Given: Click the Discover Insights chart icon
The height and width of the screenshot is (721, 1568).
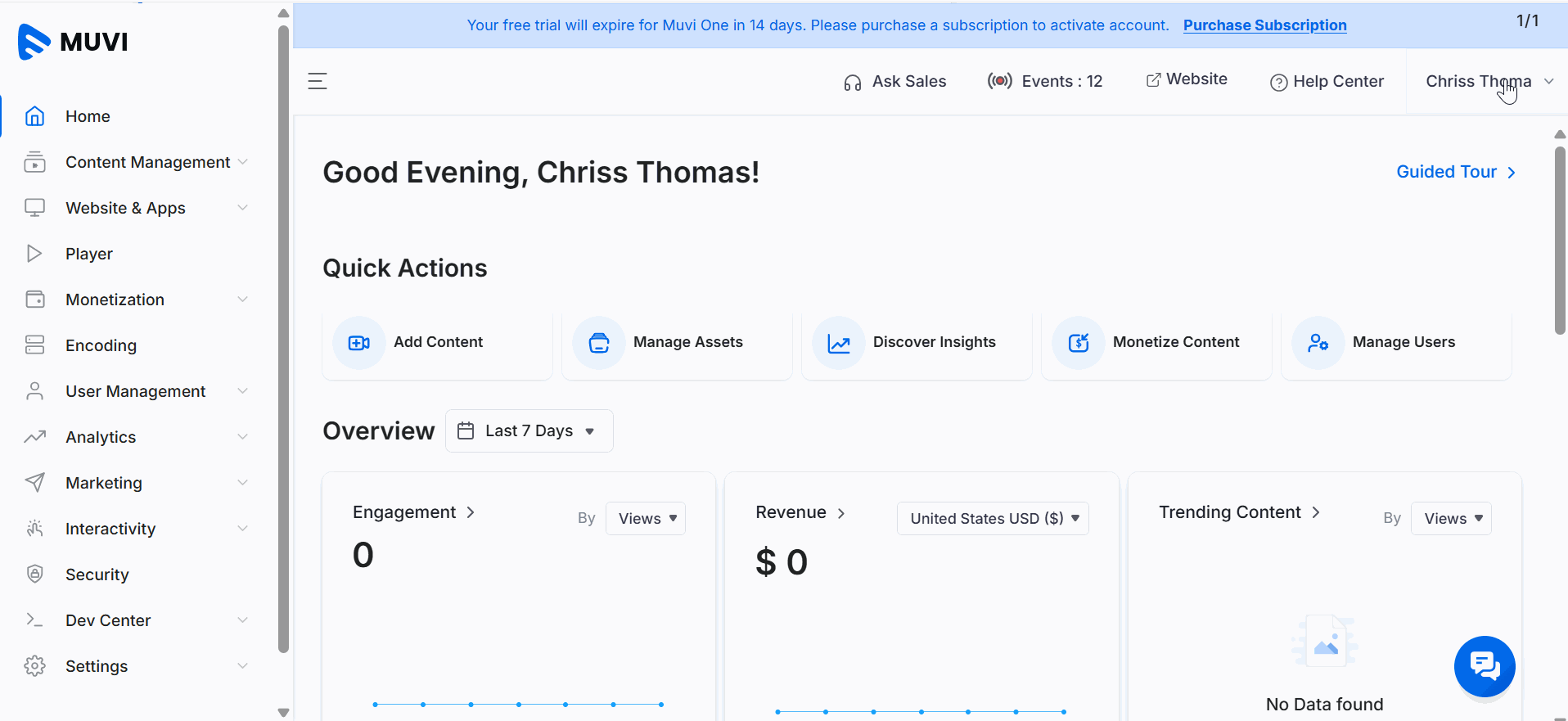Looking at the screenshot, I should click(839, 343).
